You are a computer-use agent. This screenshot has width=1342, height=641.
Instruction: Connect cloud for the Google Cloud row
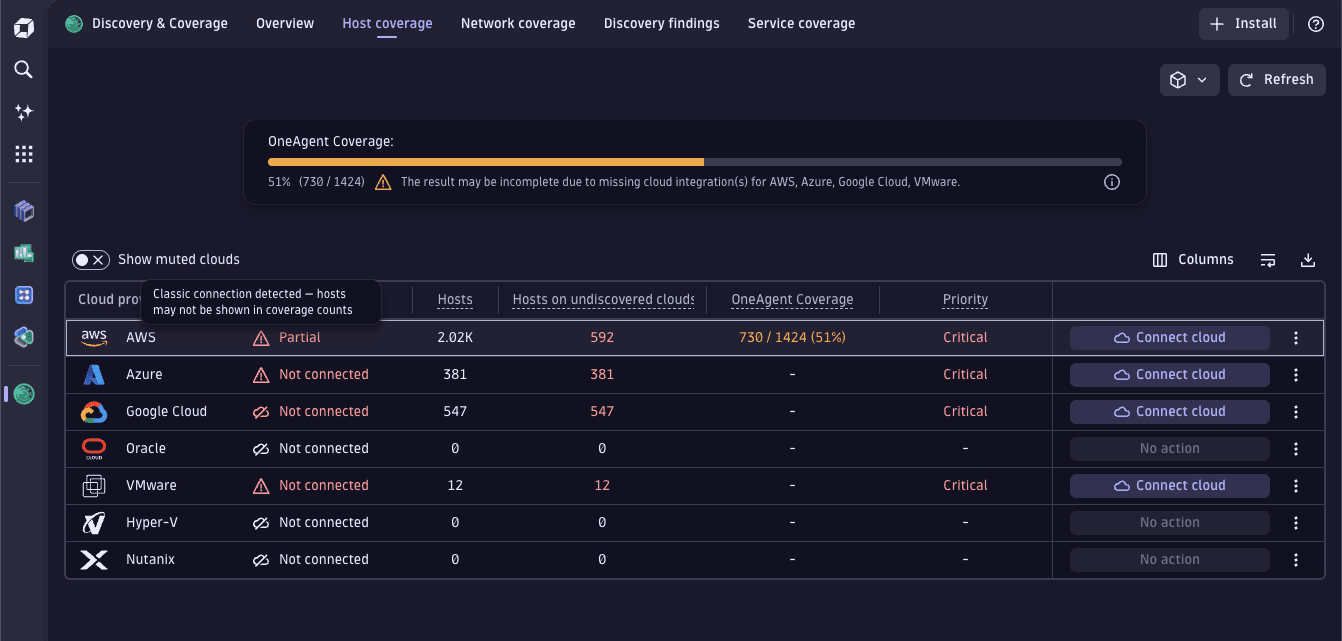(1170, 412)
